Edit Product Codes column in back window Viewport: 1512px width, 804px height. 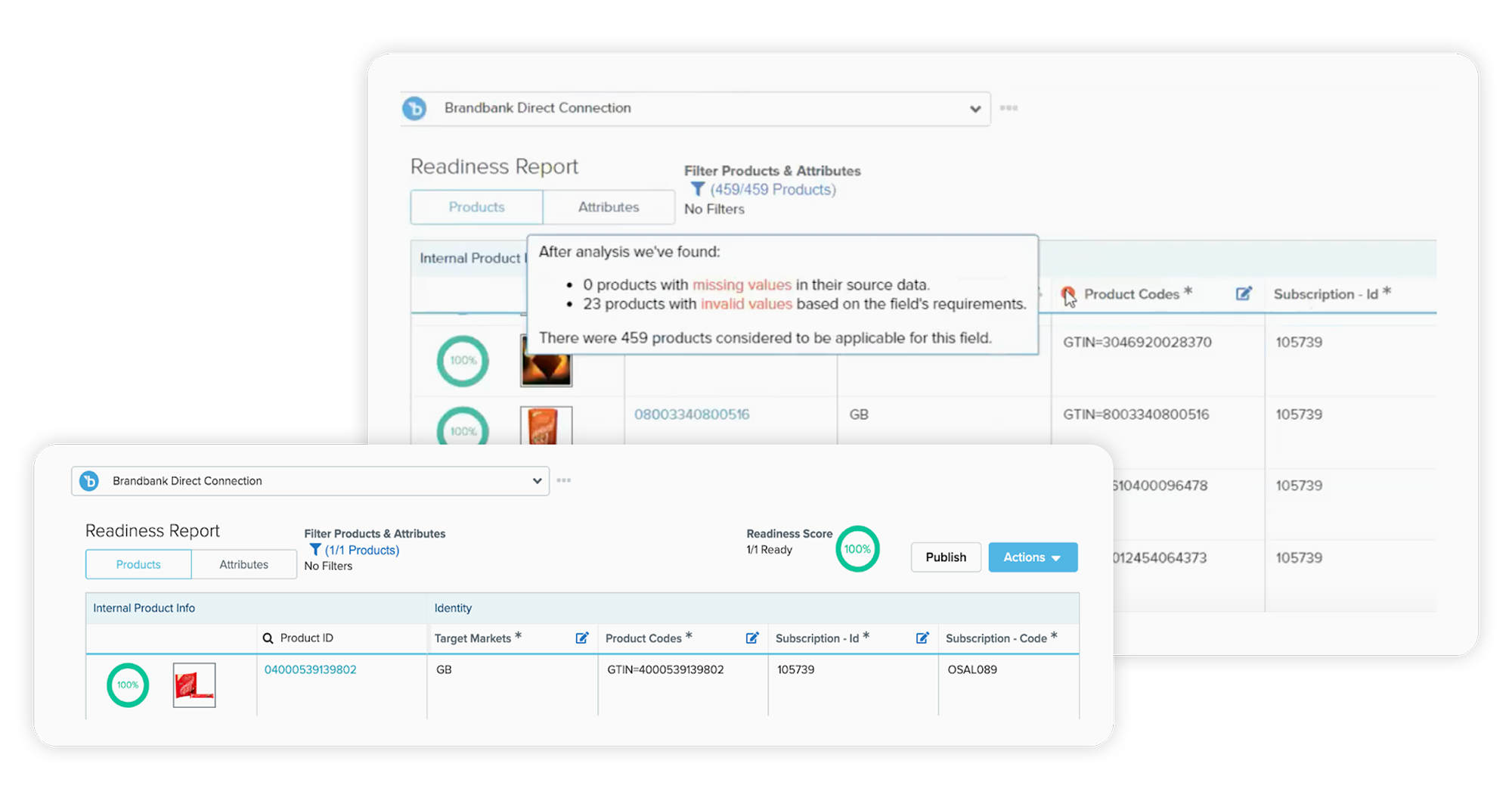[1244, 293]
